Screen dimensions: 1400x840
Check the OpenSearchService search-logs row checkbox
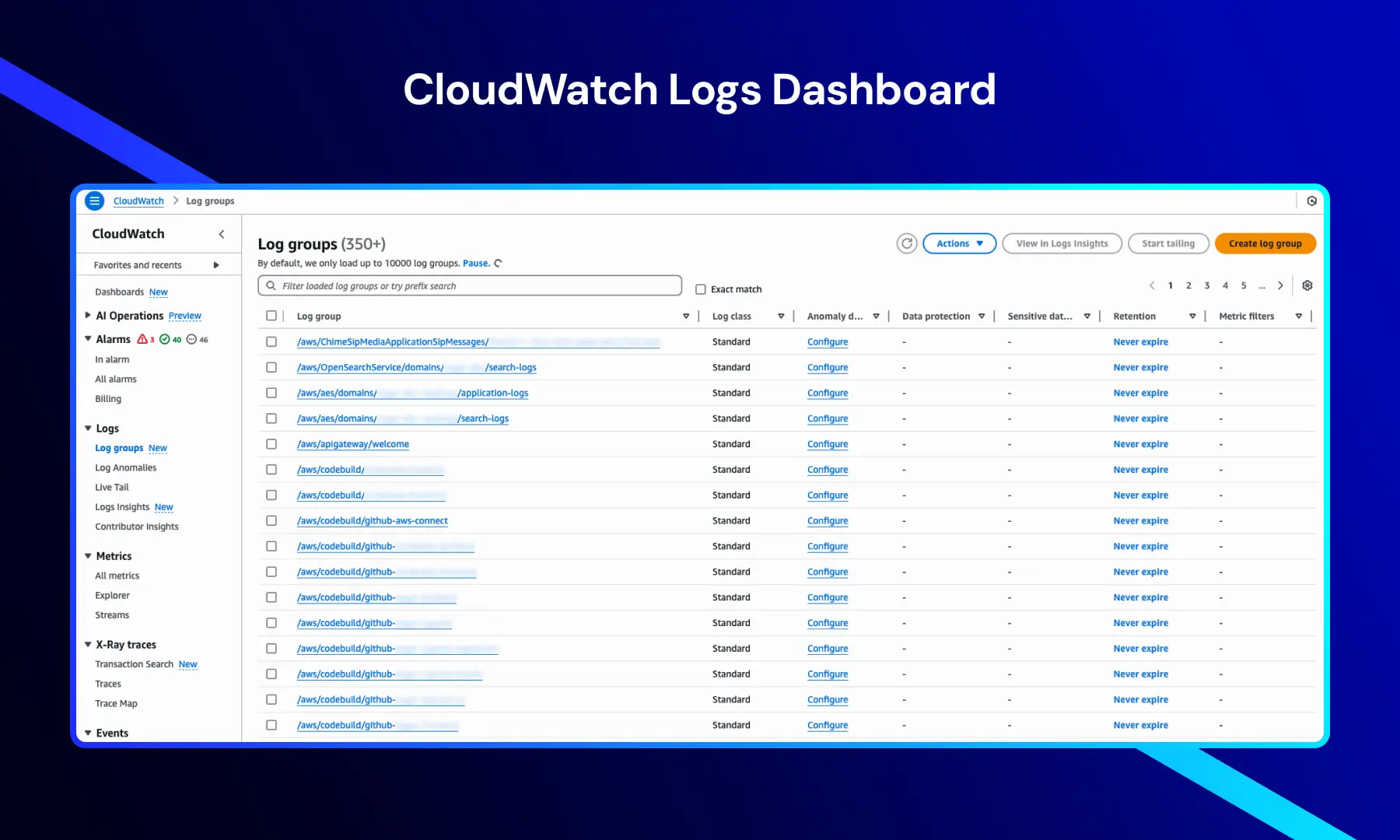click(271, 367)
